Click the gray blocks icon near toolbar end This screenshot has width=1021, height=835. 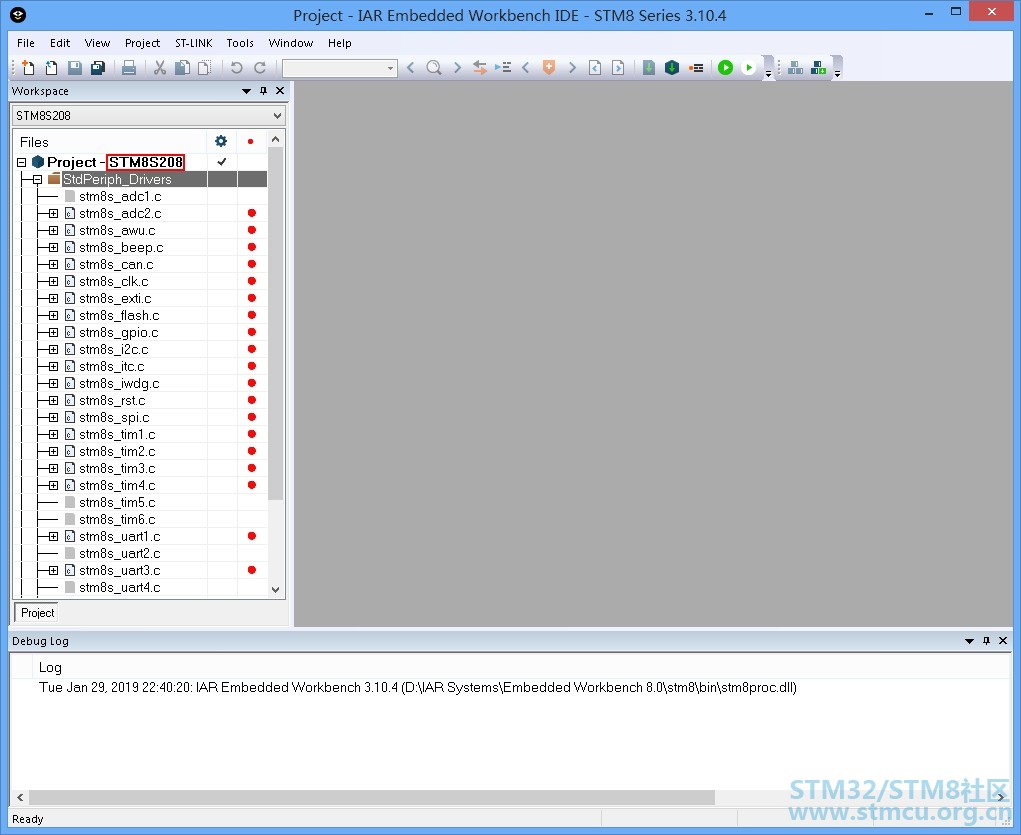(x=795, y=67)
